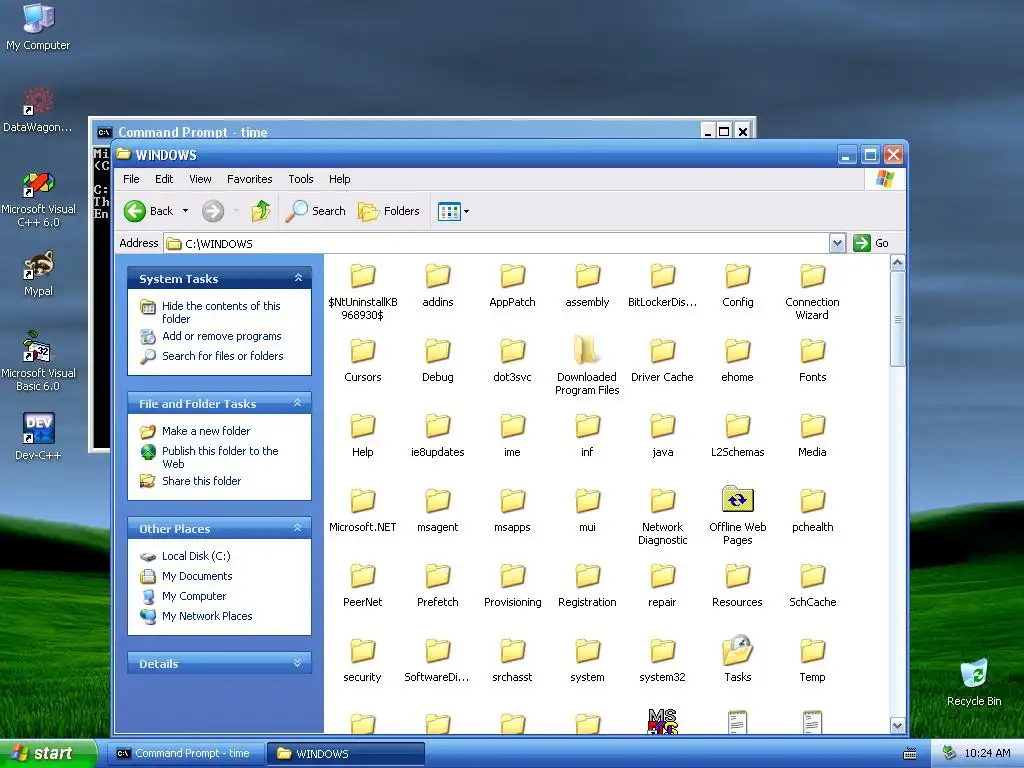
Task: Open the Views icon menu
Action: pos(449,212)
